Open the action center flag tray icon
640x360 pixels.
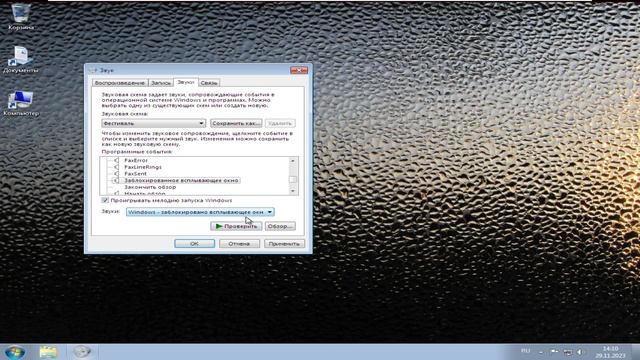pyautogui.click(x=554, y=351)
